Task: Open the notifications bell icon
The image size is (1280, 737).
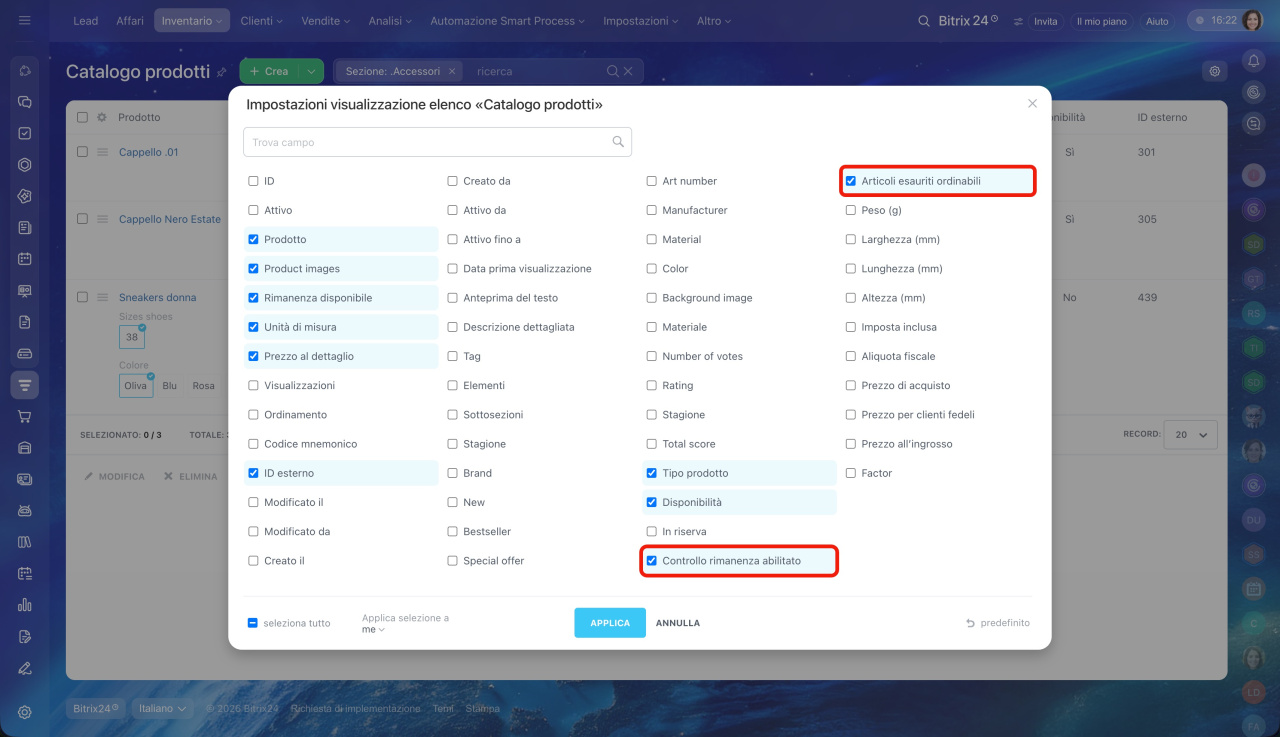Action: 1253,61
